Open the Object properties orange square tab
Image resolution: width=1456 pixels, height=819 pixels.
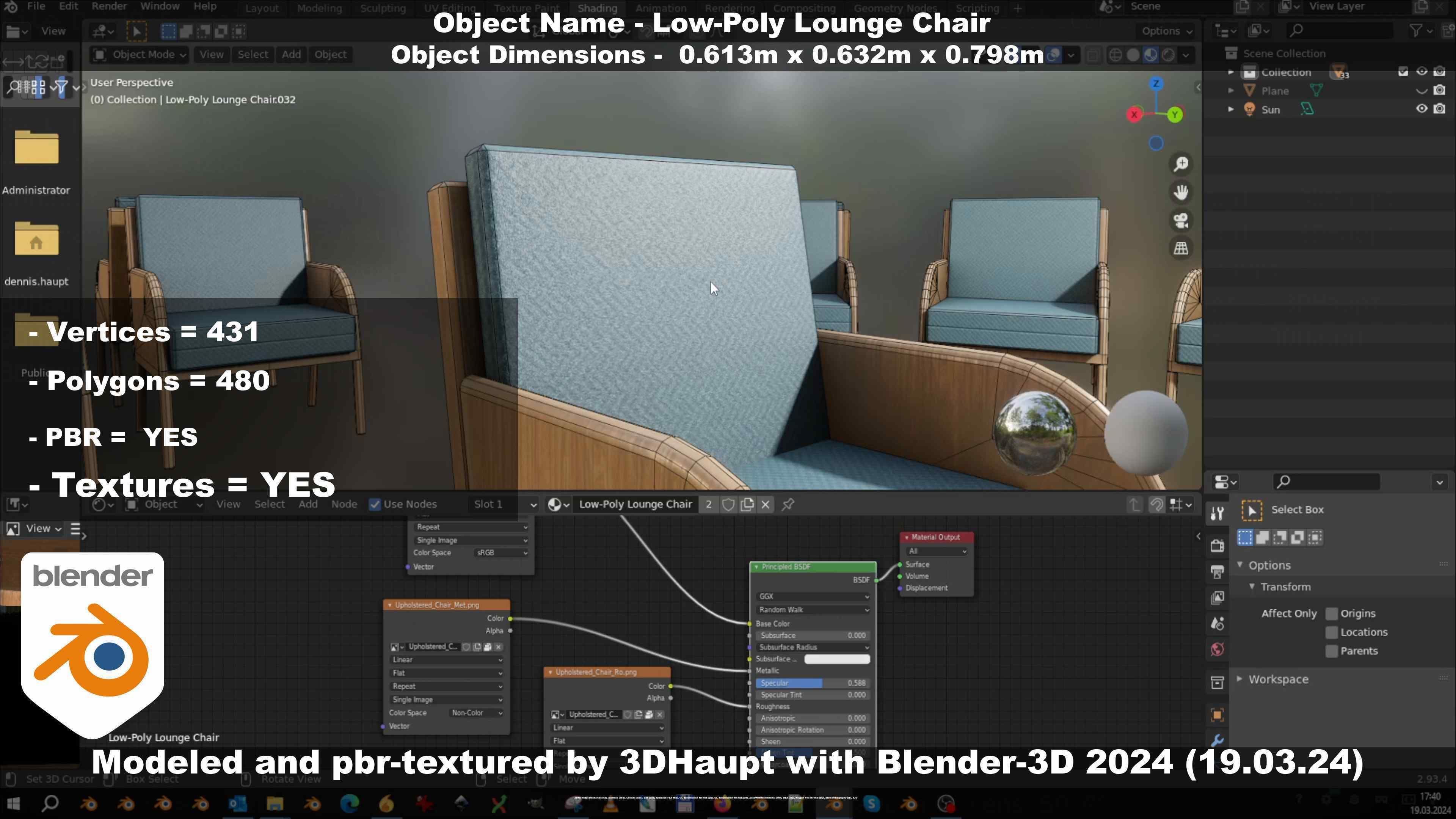[1218, 714]
